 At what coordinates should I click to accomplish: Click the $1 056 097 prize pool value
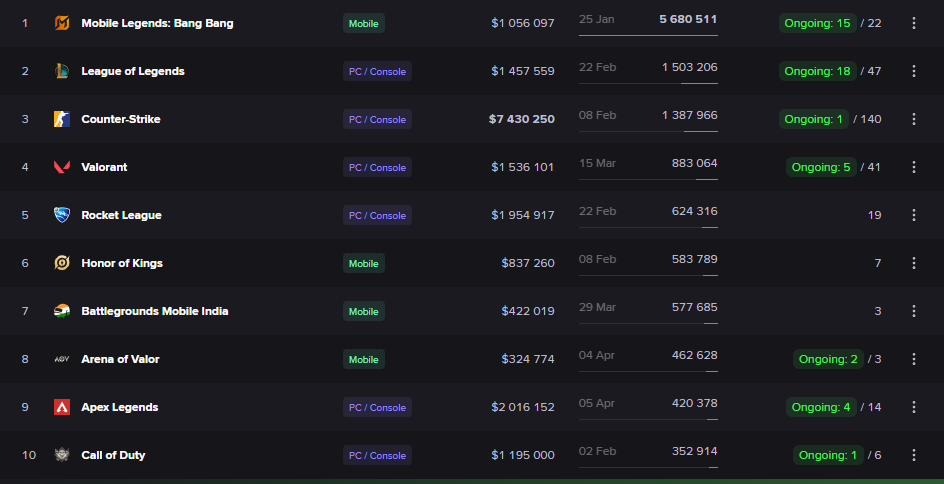(523, 23)
